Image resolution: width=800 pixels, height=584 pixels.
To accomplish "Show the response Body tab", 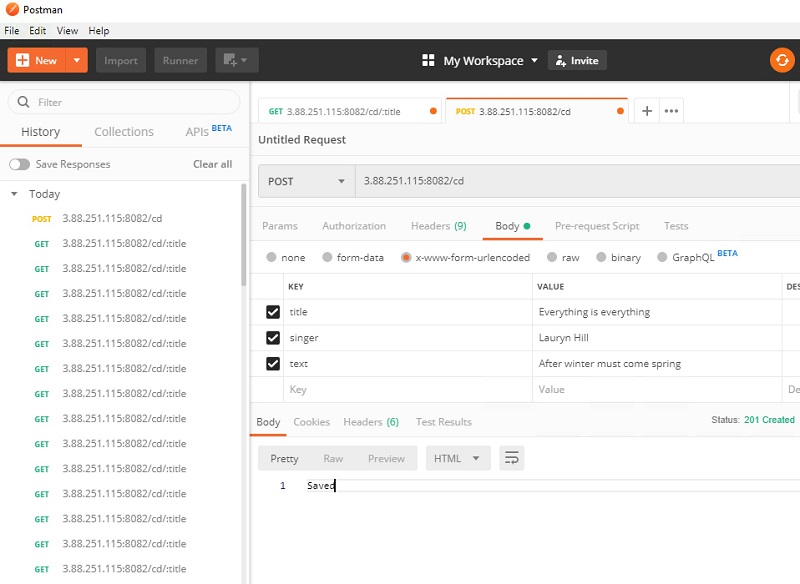I will point(268,422).
